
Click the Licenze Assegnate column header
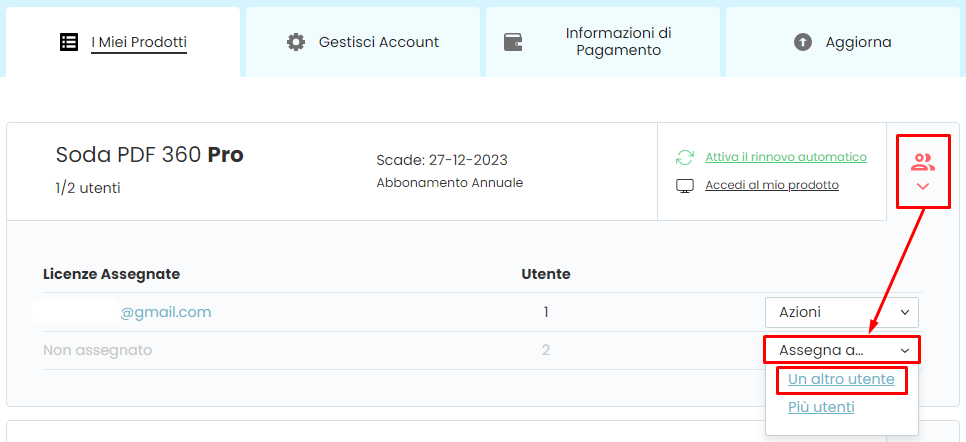(112, 274)
